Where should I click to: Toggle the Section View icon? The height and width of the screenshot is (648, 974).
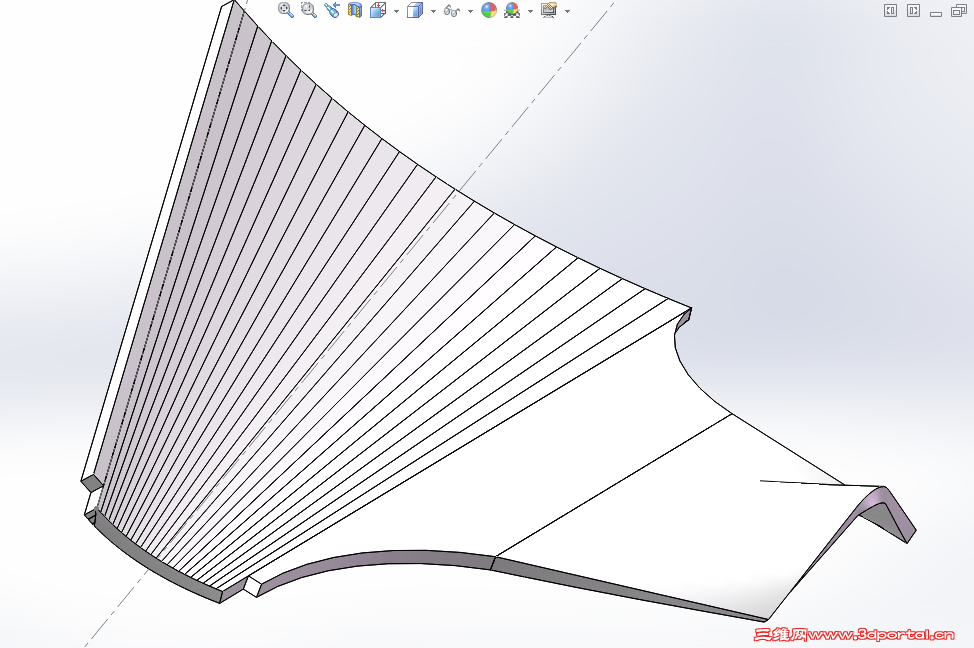click(x=355, y=10)
